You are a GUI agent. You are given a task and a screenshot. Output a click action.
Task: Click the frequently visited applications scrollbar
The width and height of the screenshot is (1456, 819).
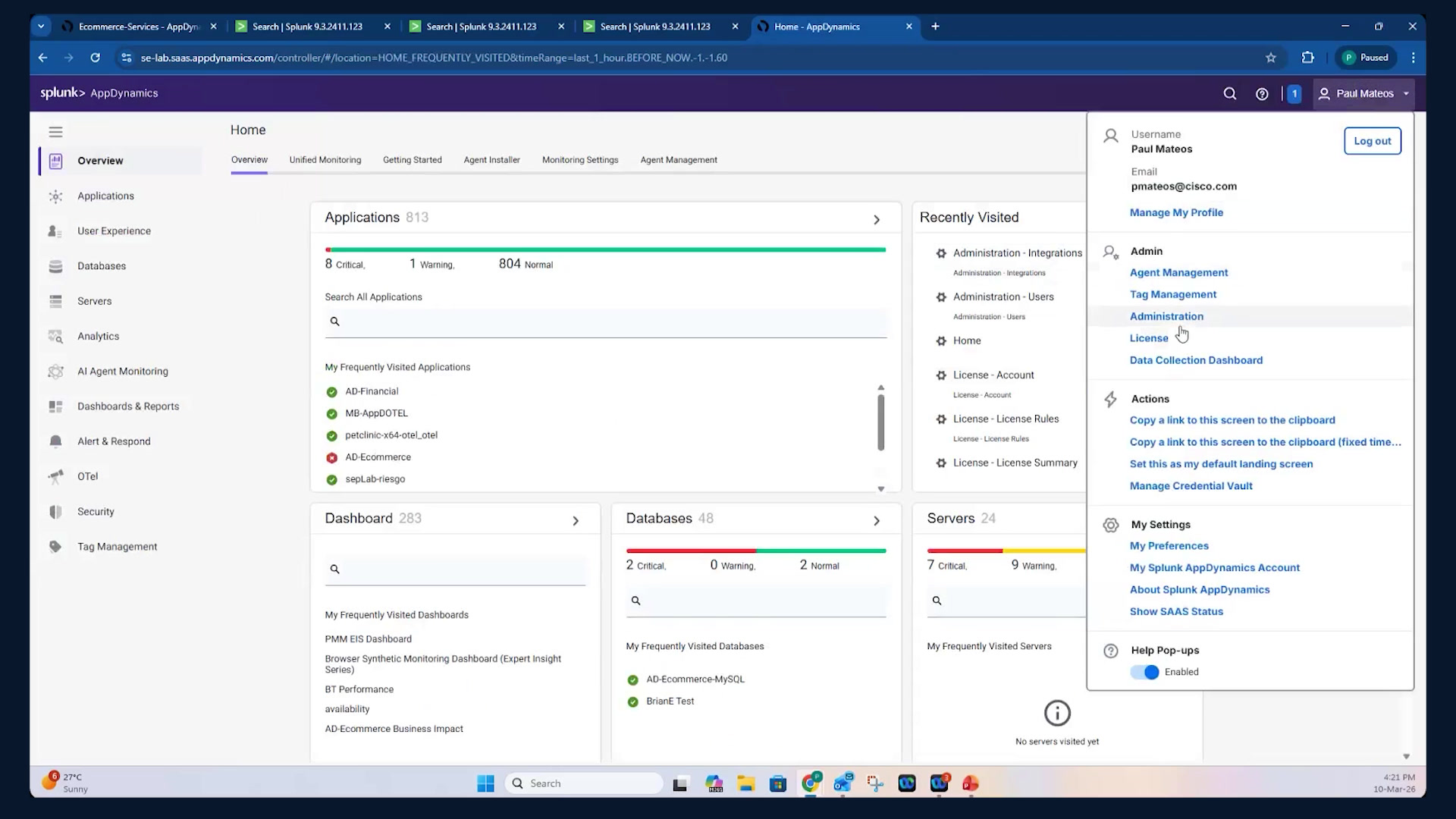[880, 423]
